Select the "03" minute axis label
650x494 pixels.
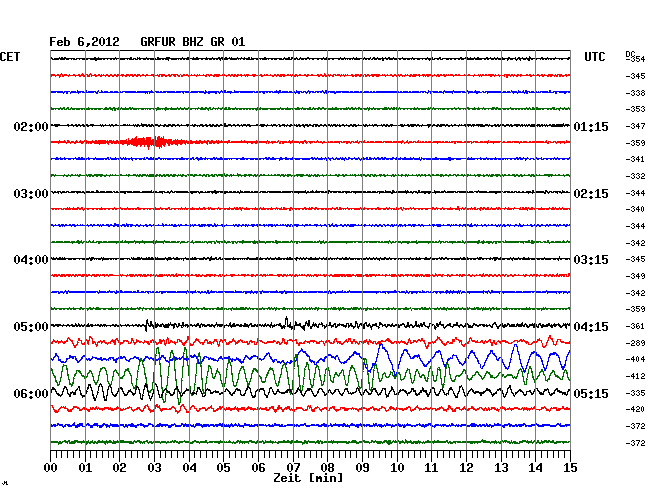point(155,468)
